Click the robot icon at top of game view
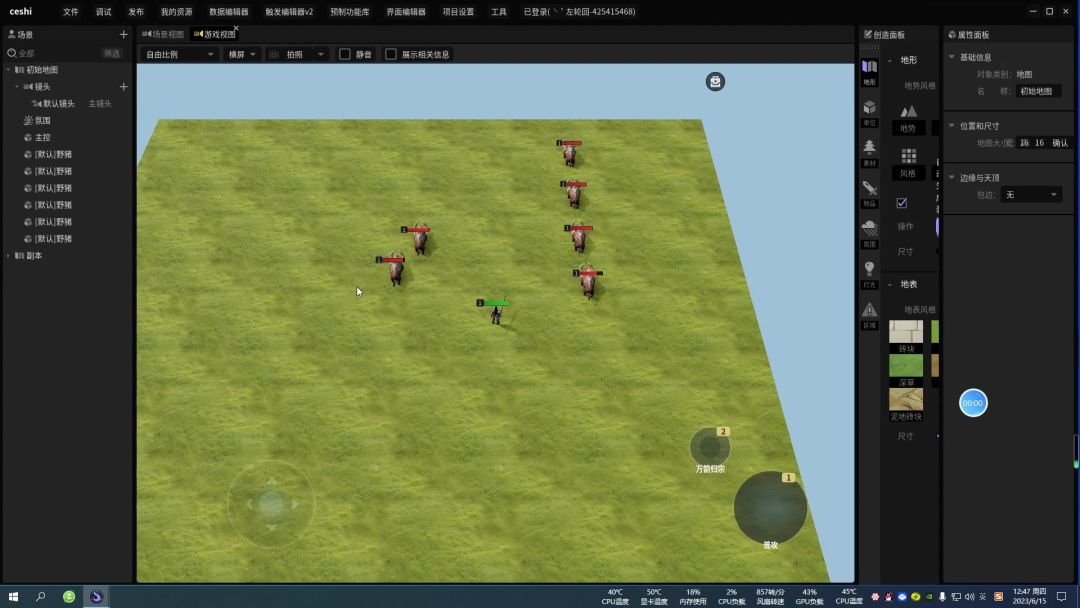This screenshot has width=1080, height=608. pos(715,81)
